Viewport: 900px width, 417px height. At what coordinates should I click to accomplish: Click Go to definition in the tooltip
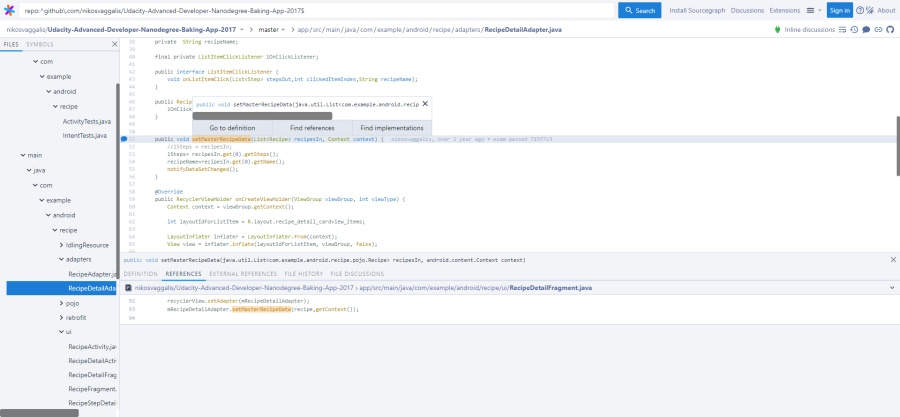point(232,128)
